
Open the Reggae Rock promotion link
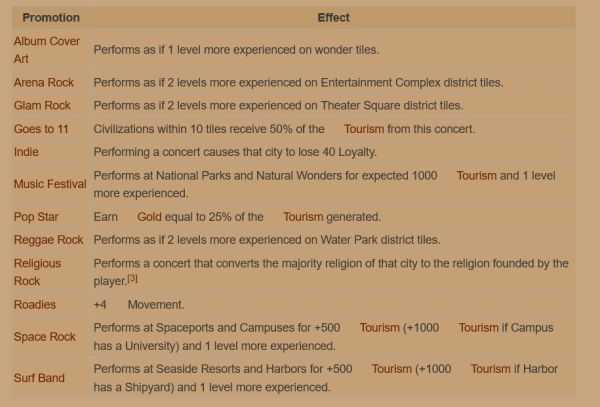click(48, 240)
